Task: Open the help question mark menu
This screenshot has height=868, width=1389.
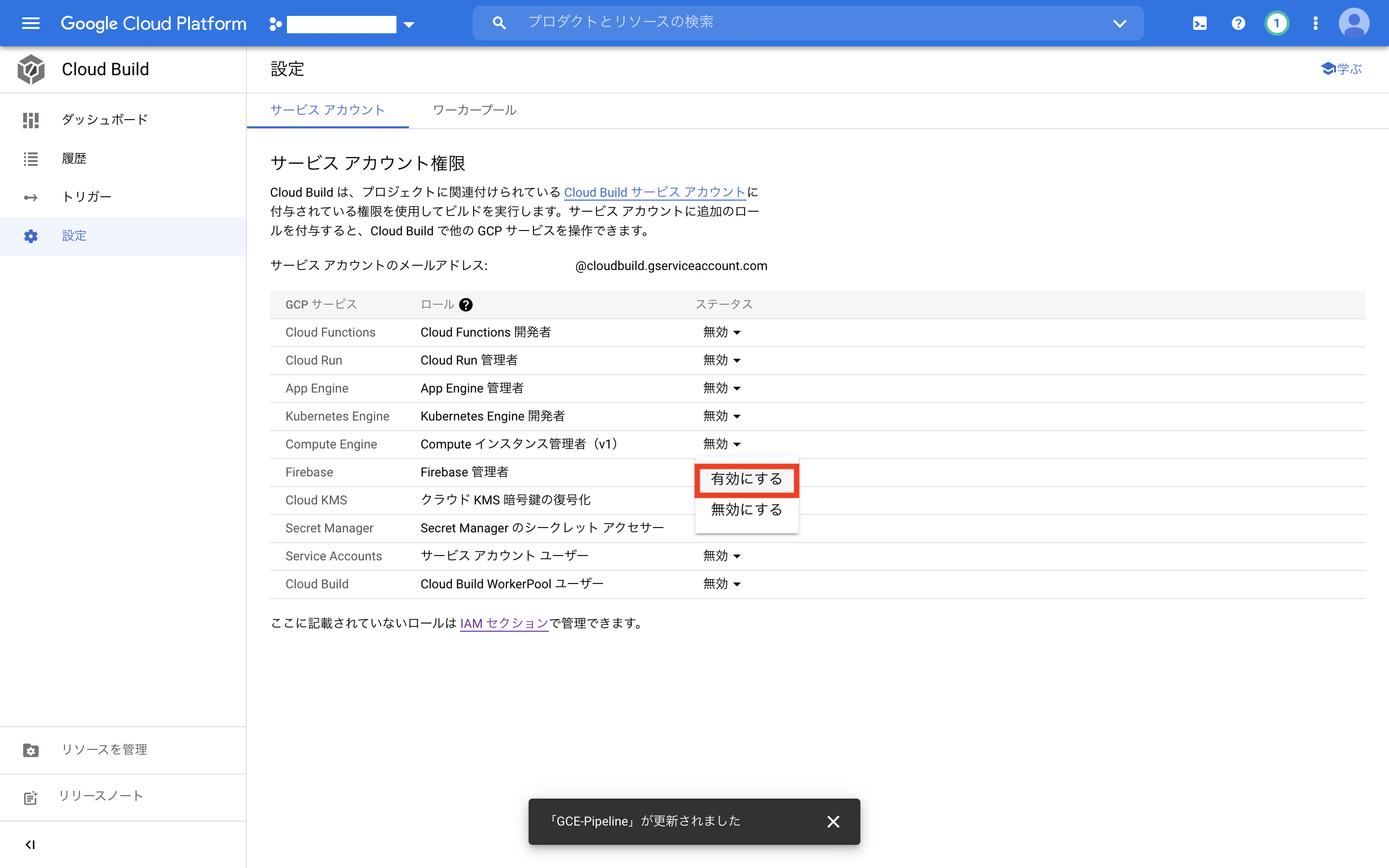Action: tap(1238, 24)
